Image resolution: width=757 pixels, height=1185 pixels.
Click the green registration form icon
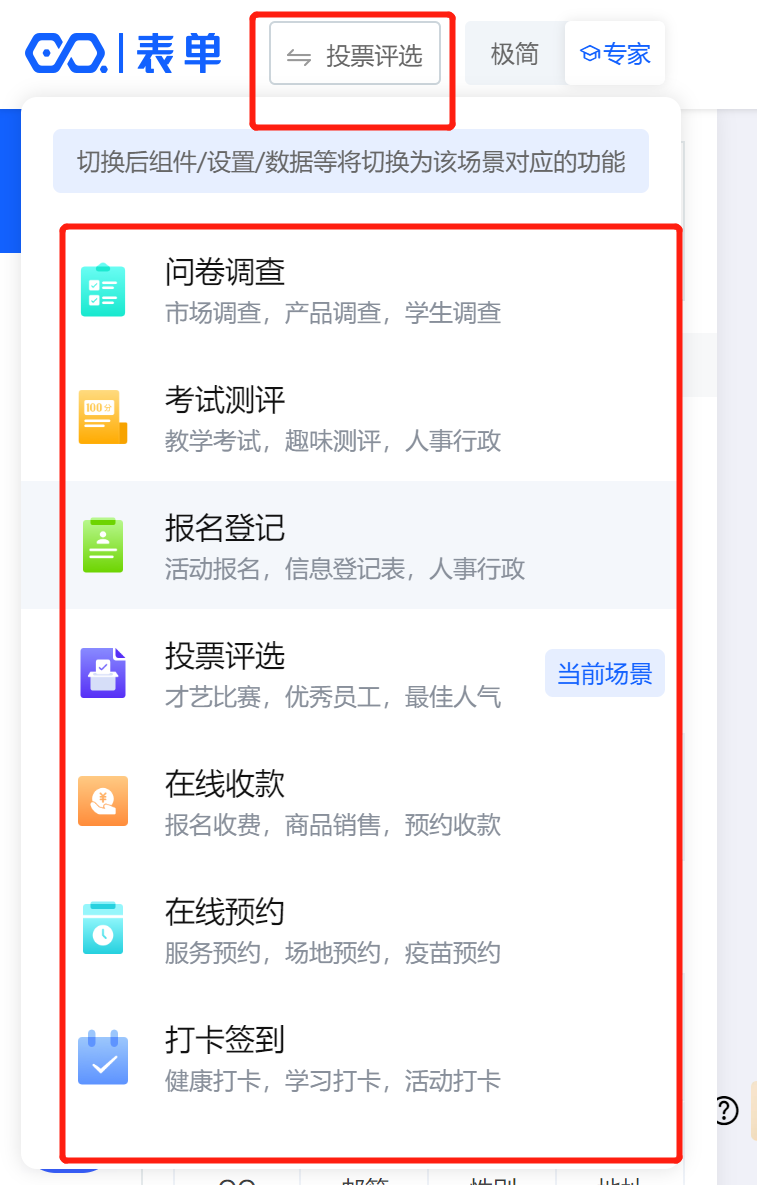[103, 545]
